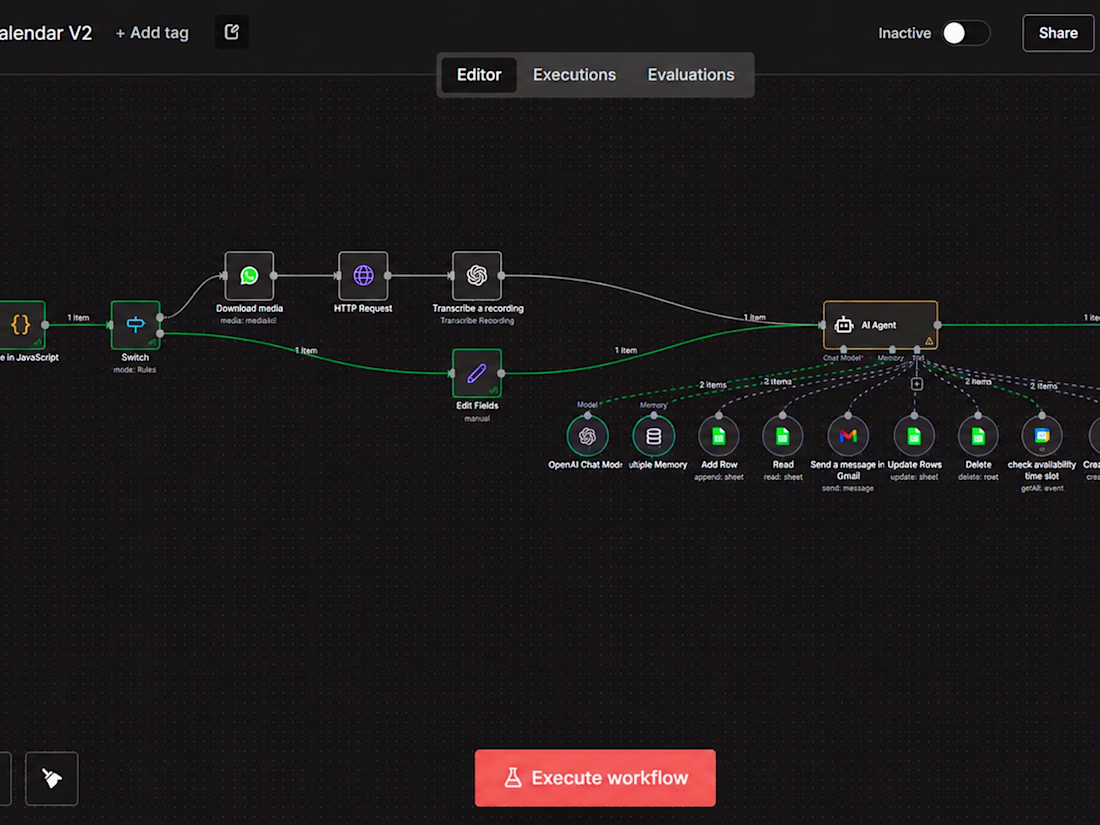This screenshot has width=1100, height=825.
Task: Click the 'getAll: event' subtitle
Action: tap(1042, 488)
